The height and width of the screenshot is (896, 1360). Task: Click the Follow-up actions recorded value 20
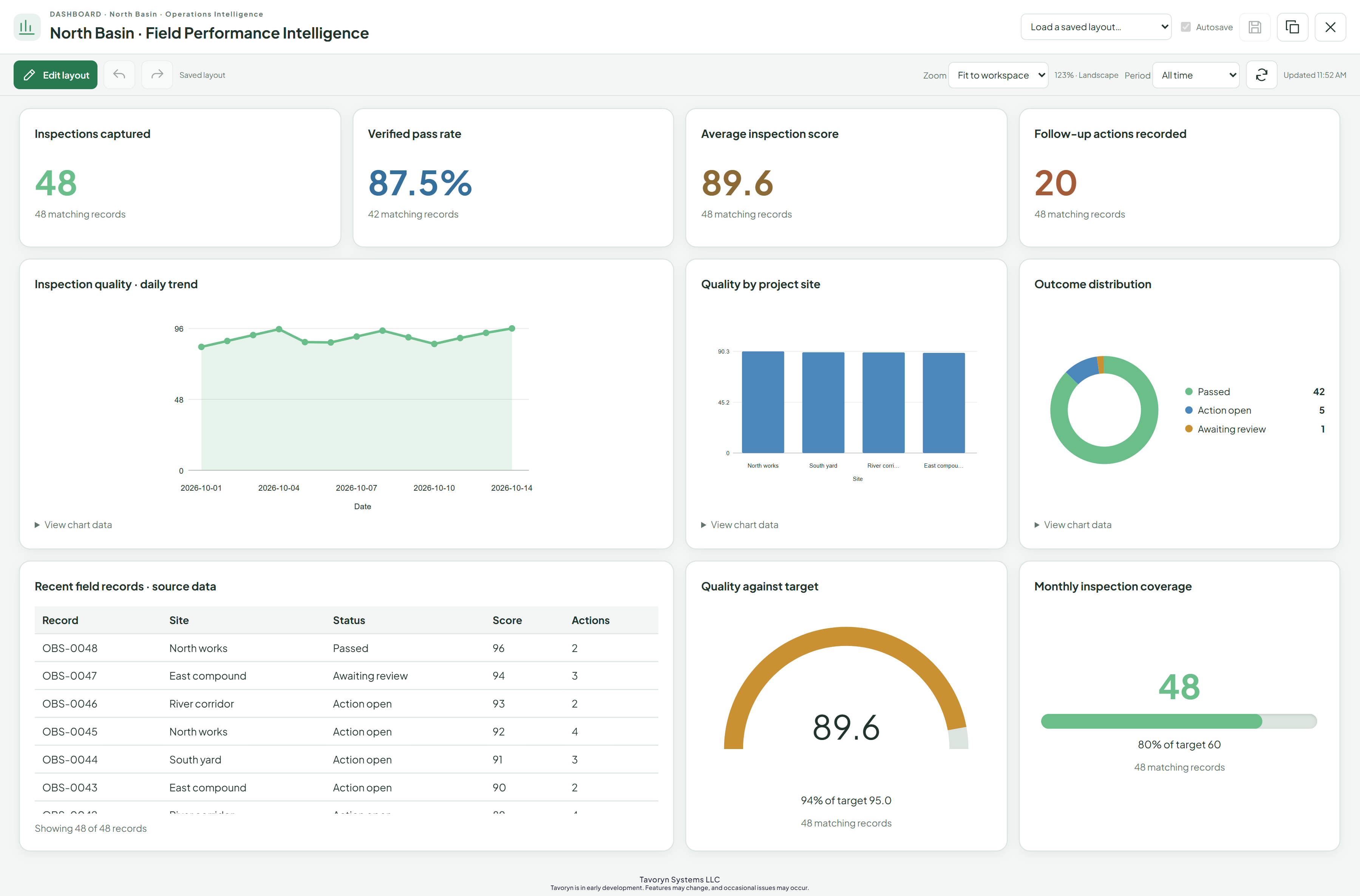point(1056,183)
